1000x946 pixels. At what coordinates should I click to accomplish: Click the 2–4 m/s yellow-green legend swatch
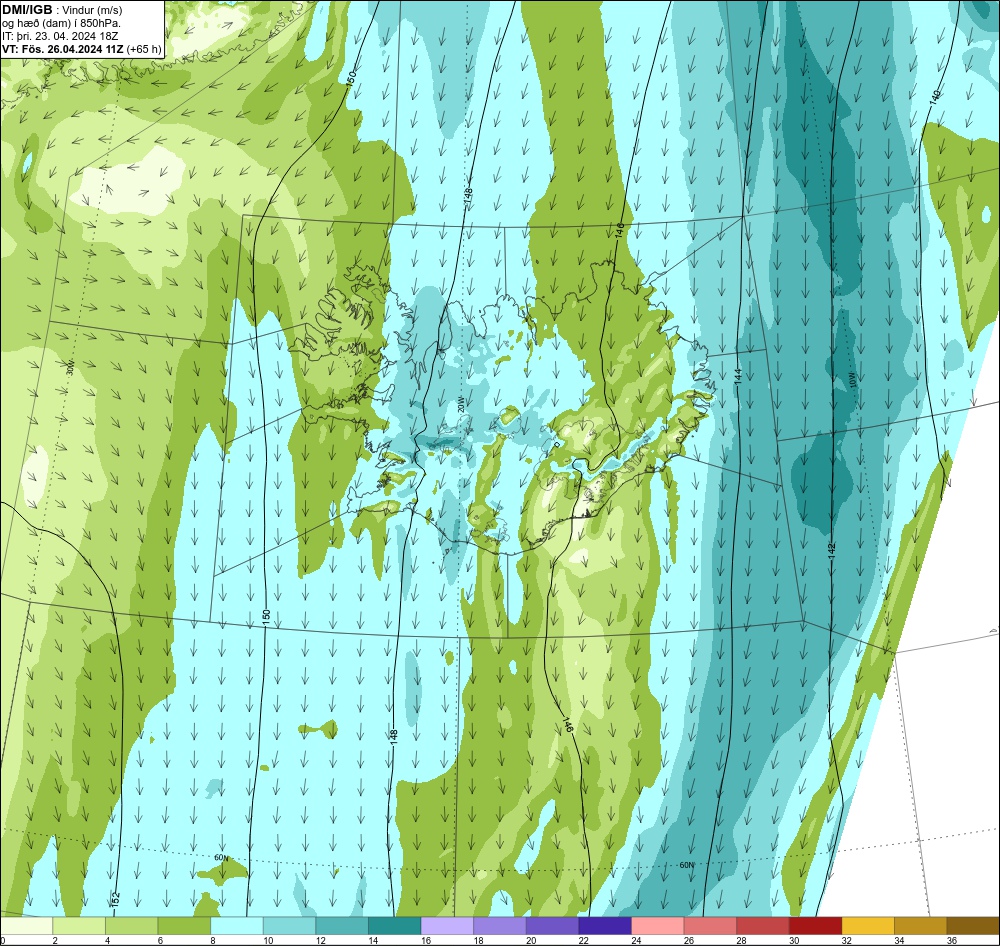click(x=79, y=926)
